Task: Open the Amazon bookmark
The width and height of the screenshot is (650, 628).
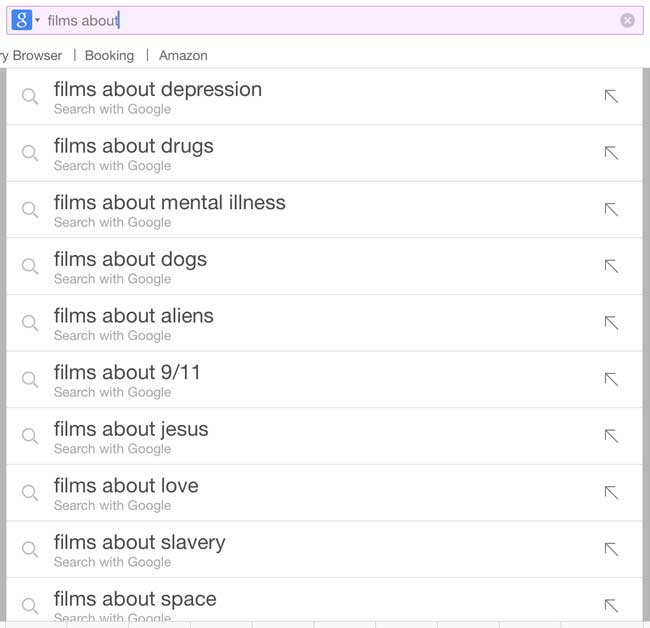Action: 183,55
